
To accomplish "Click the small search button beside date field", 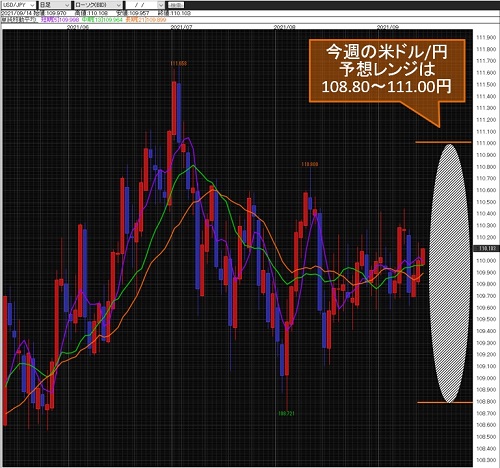I will [176, 5].
